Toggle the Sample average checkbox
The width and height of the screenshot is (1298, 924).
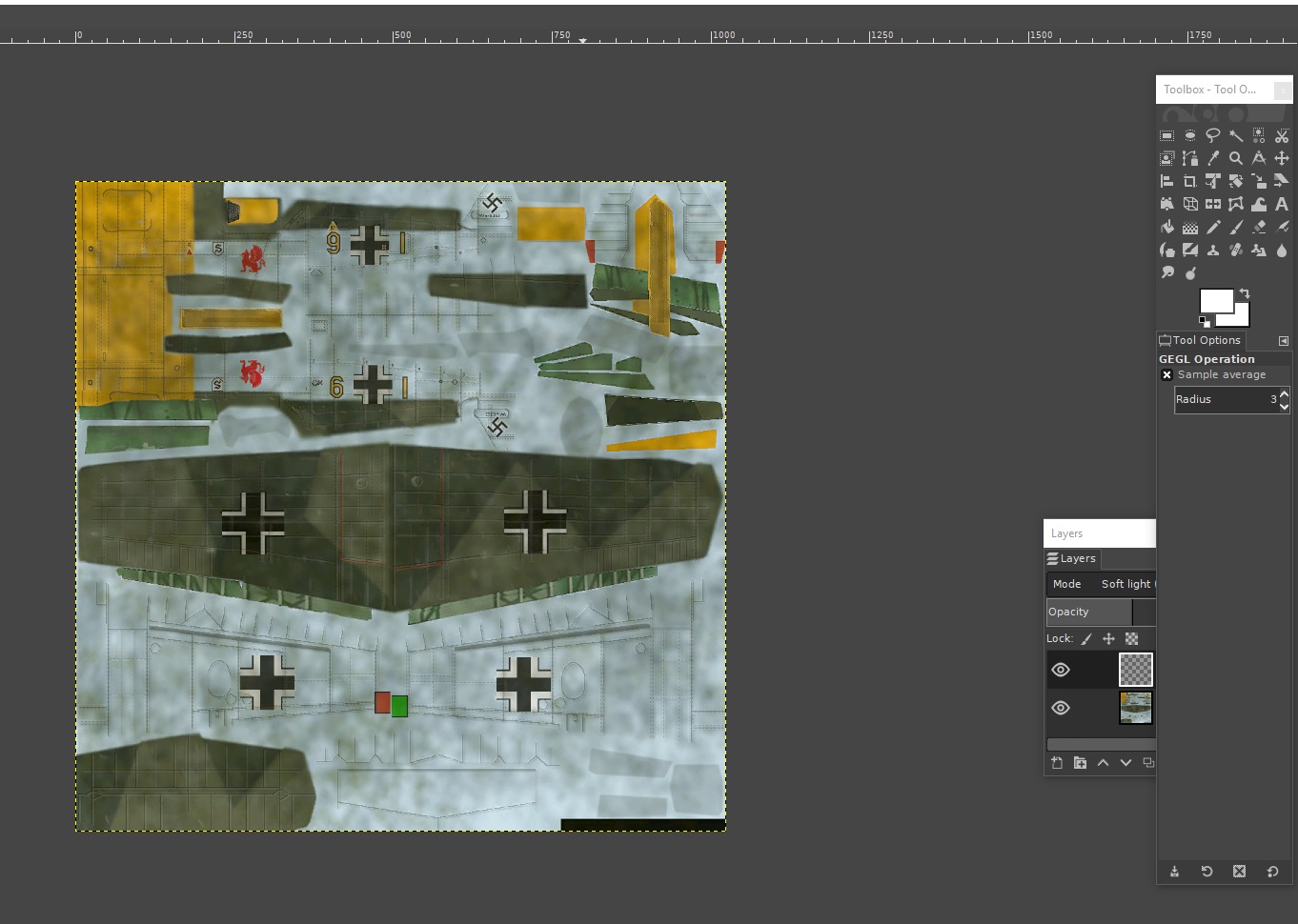pos(1166,374)
